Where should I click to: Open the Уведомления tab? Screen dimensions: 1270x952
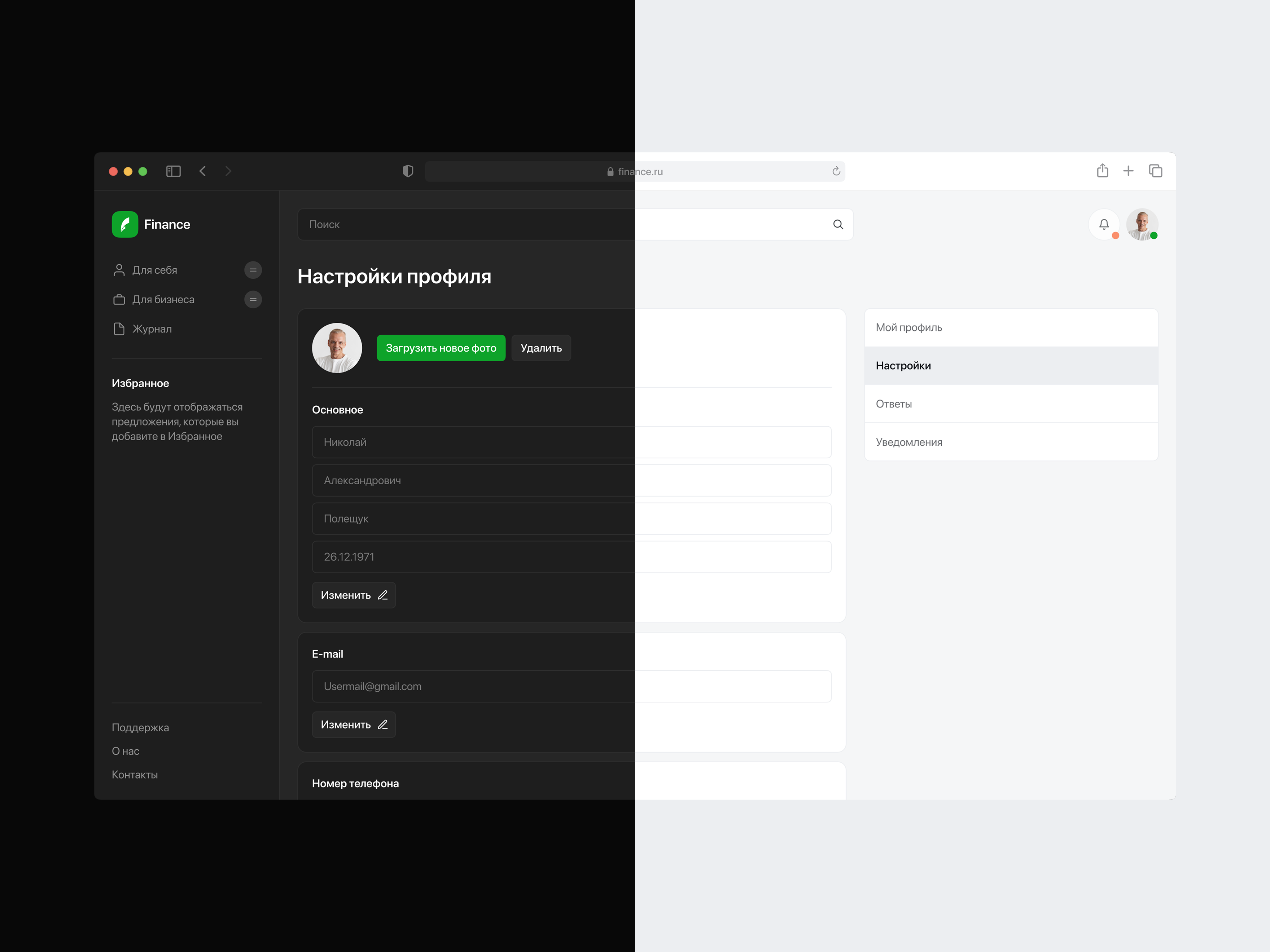1011,442
